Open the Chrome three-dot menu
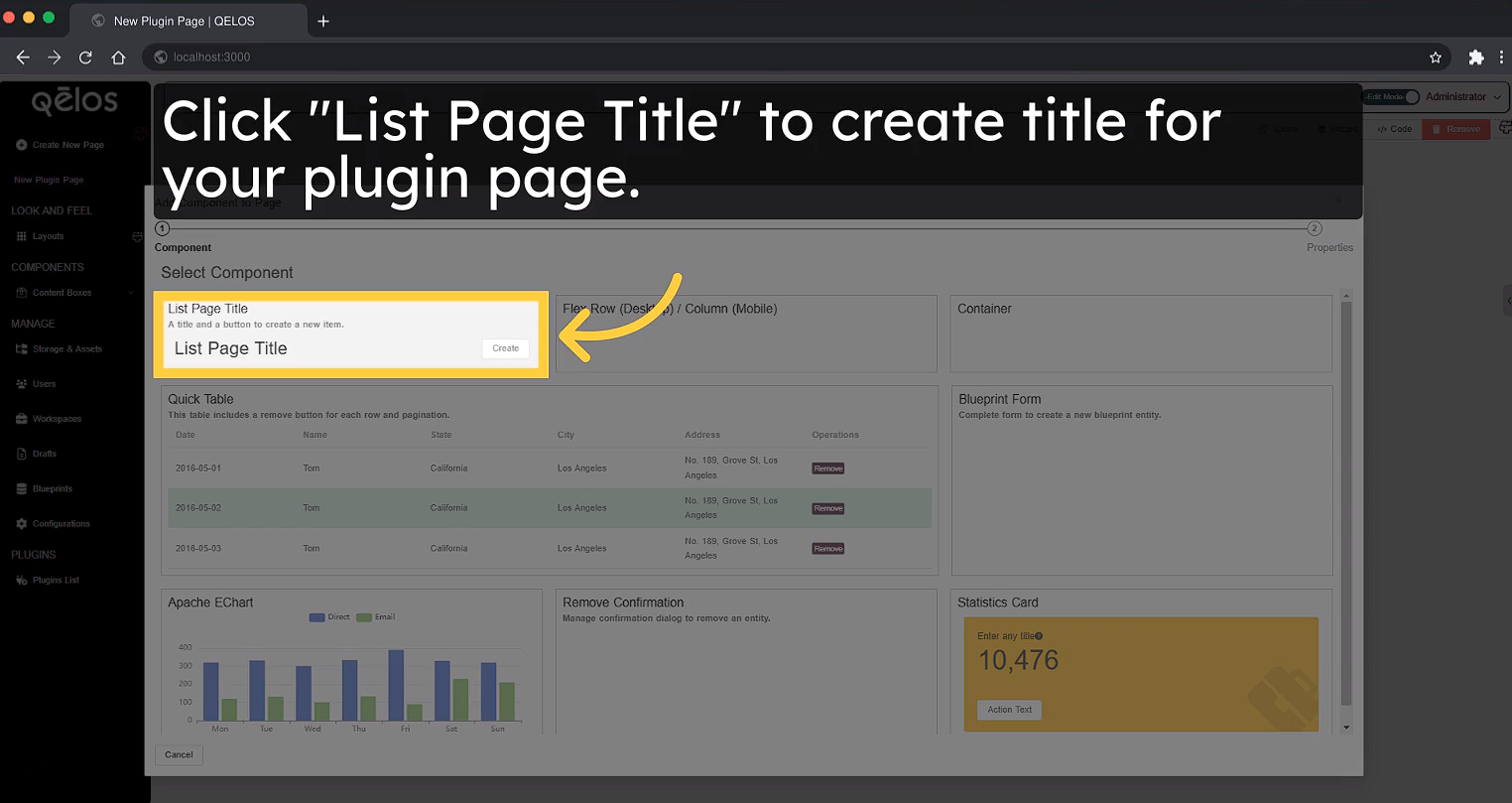Viewport: 1512px width, 803px height. point(1501,57)
